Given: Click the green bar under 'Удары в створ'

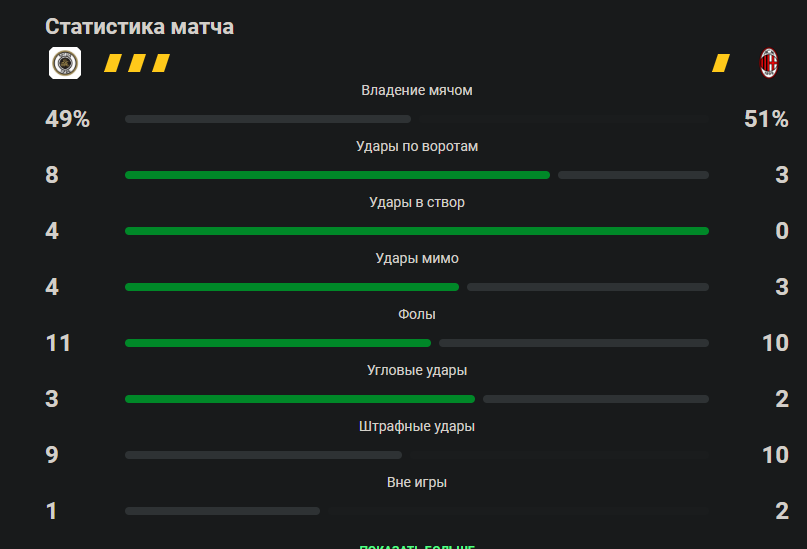Looking at the screenshot, I should 417,231.
